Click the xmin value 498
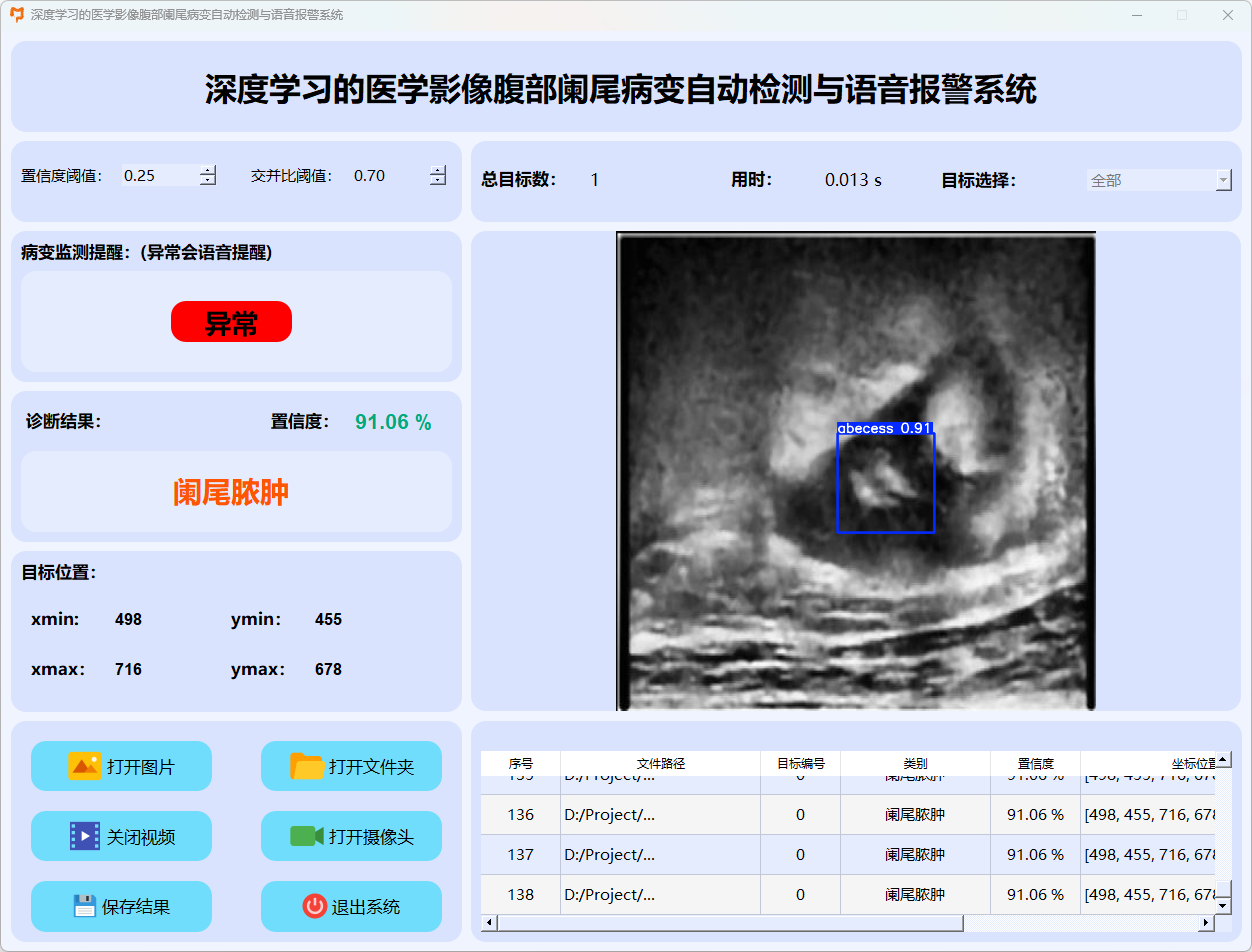This screenshot has height=952, width=1252. coord(128,620)
